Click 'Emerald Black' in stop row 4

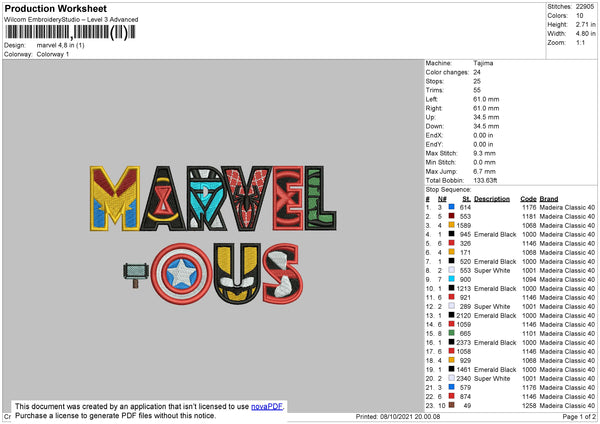[495, 234]
